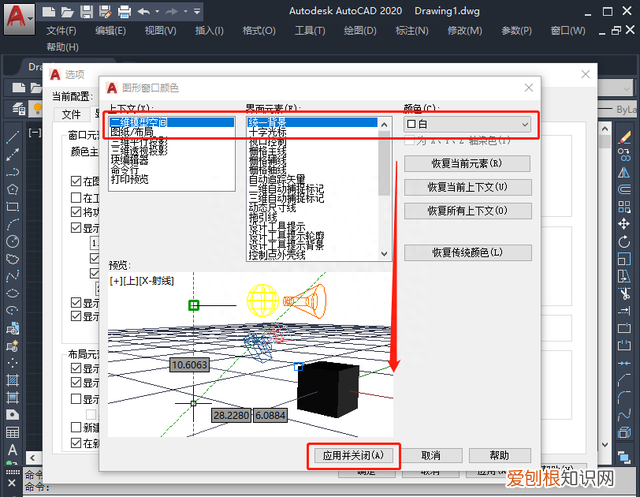The height and width of the screenshot is (497, 640).
Task: Select the Rotate tool
Action: coord(624,241)
